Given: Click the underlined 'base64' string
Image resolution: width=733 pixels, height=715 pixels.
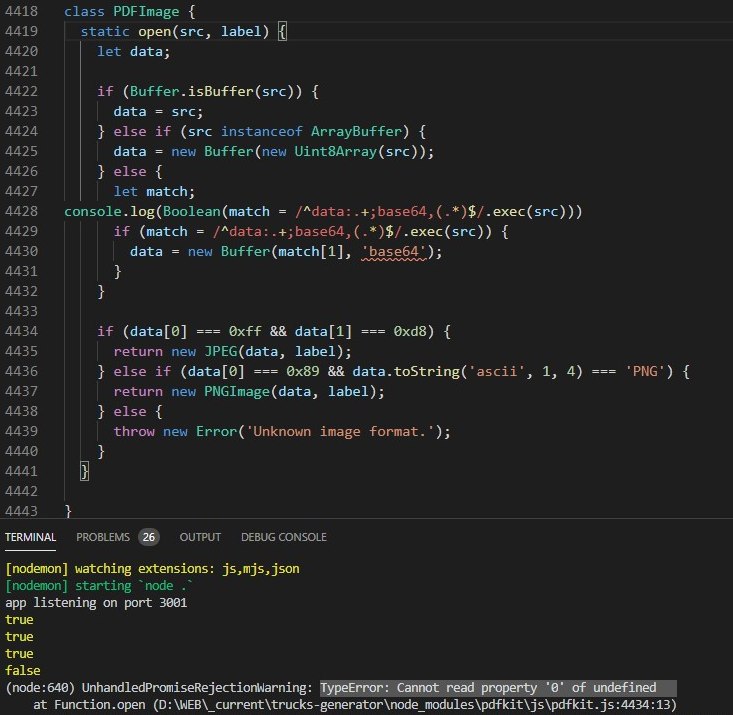Looking at the screenshot, I should [394, 252].
